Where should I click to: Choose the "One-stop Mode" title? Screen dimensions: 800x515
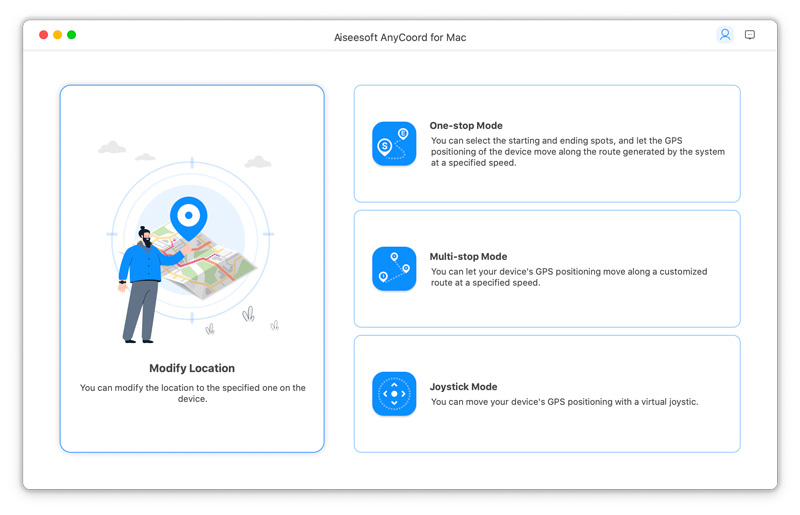pos(466,126)
